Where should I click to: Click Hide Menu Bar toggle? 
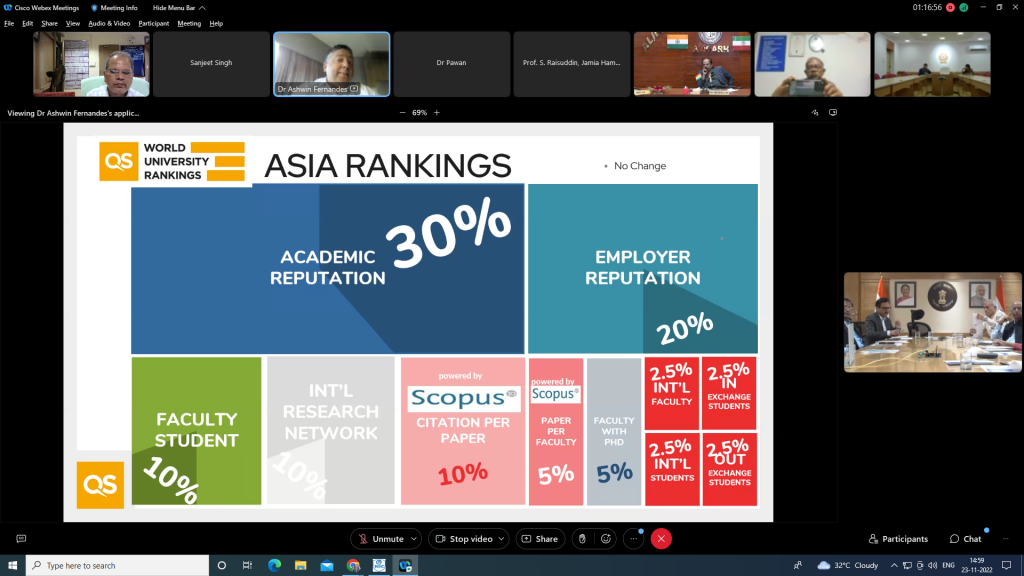[179, 8]
